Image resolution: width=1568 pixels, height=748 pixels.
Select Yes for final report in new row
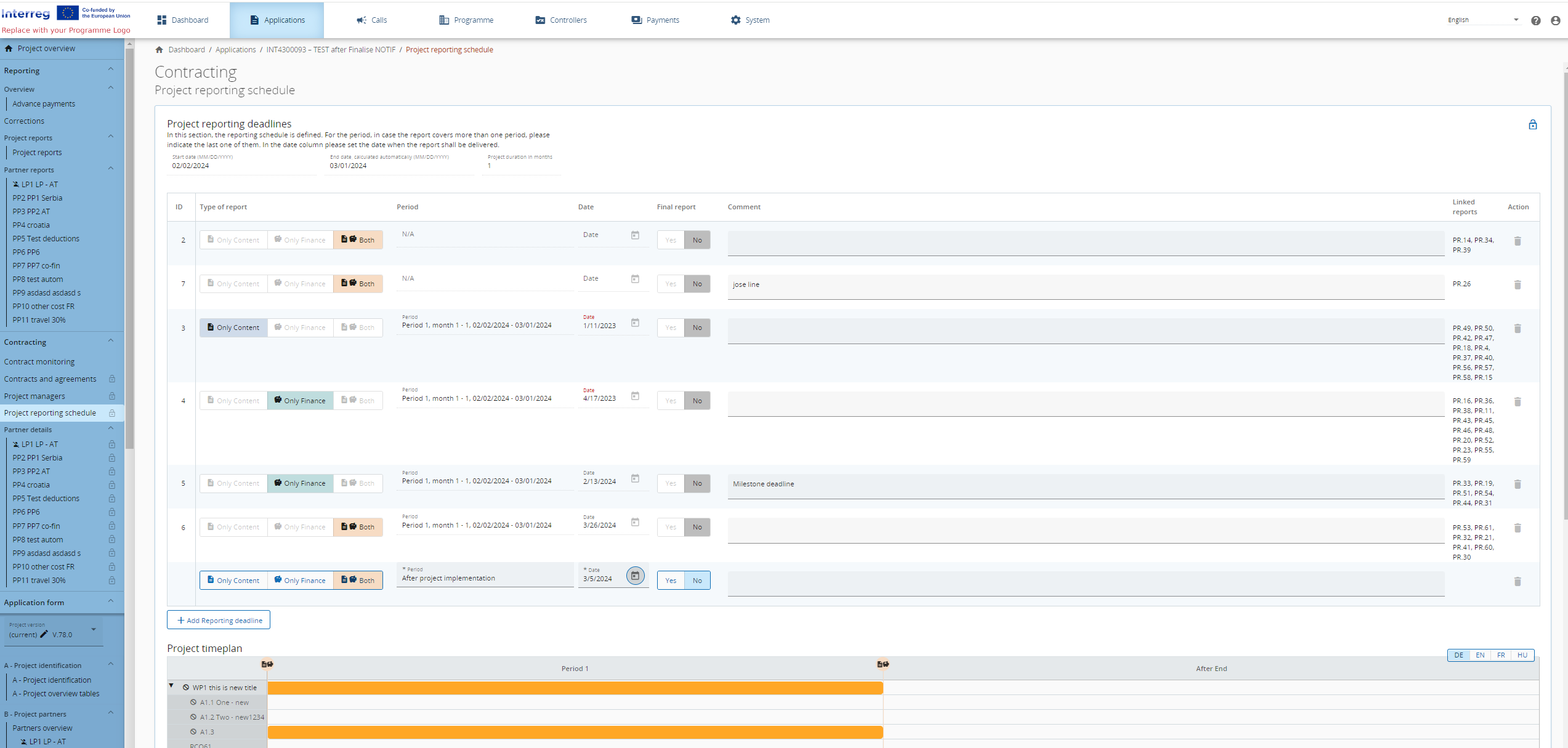click(x=671, y=581)
